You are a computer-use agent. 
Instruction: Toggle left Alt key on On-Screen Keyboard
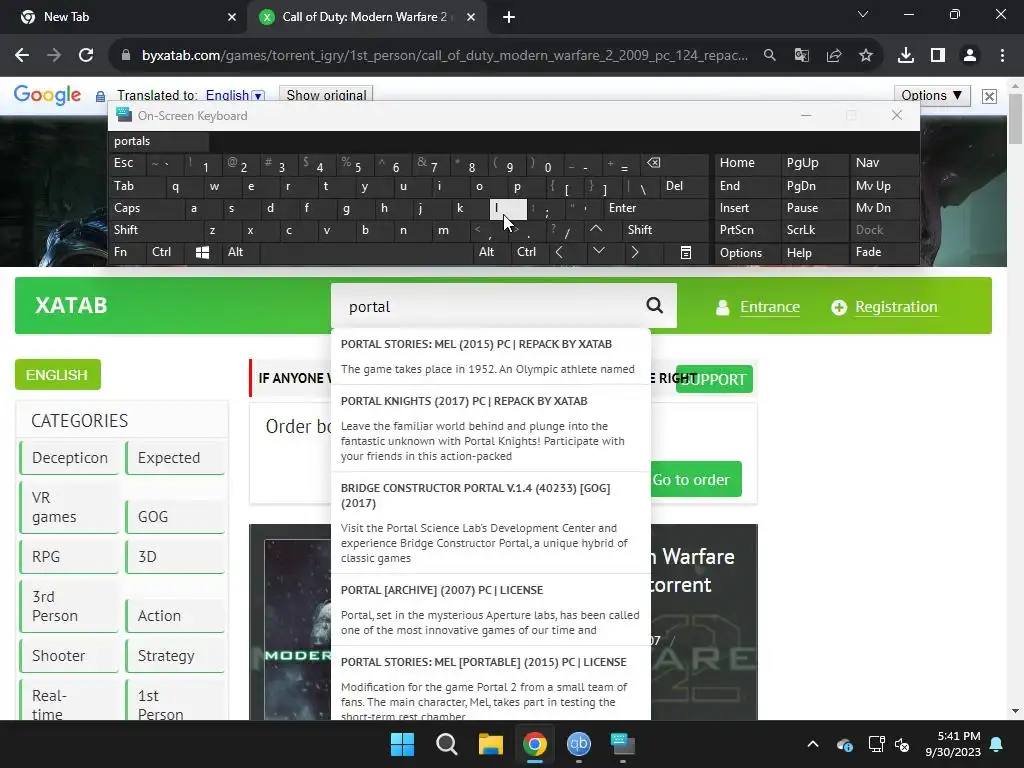coord(239,252)
